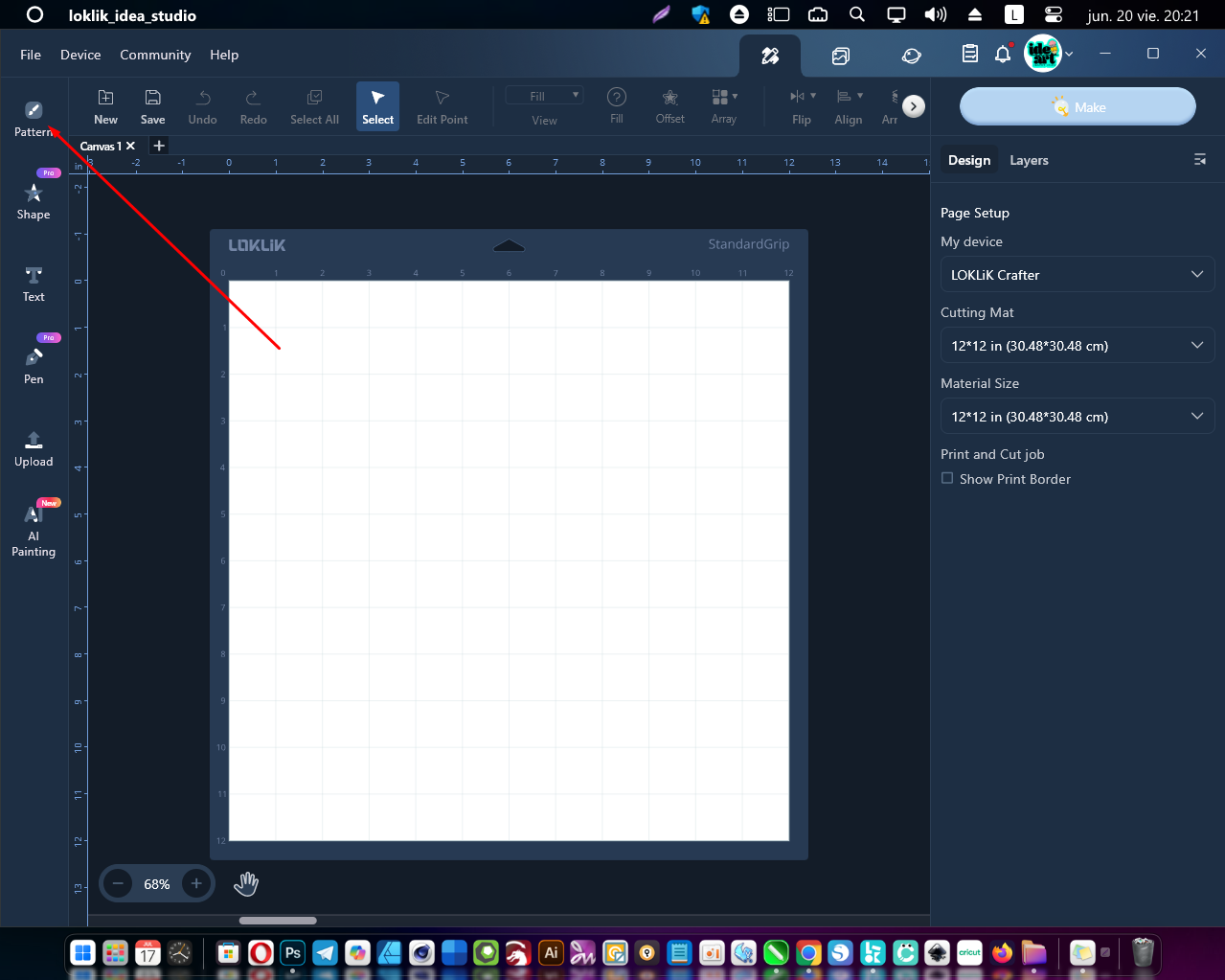Screen dimensions: 1225x980
Task: Close the Canvas 1 tab
Action: click(x=131, y=146)
